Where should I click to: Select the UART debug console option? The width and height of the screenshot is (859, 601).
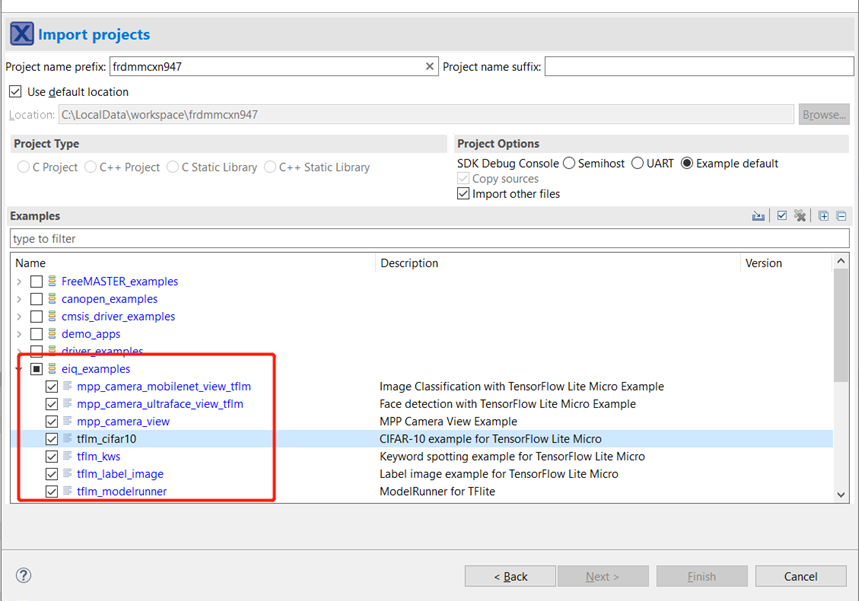click(638, 163)
